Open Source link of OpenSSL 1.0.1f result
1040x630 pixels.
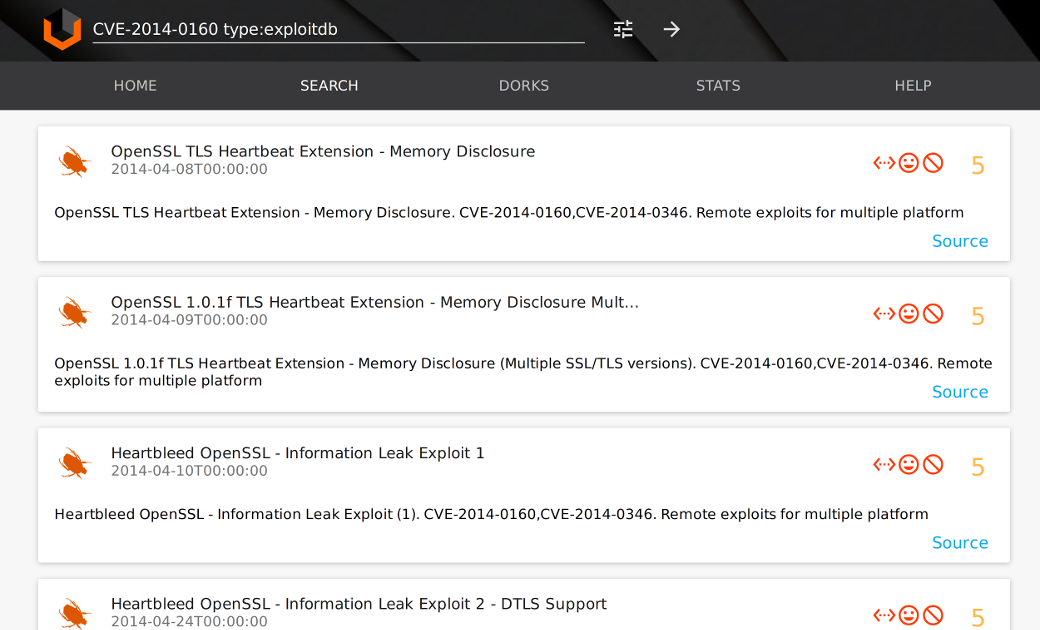pos(960,391)
